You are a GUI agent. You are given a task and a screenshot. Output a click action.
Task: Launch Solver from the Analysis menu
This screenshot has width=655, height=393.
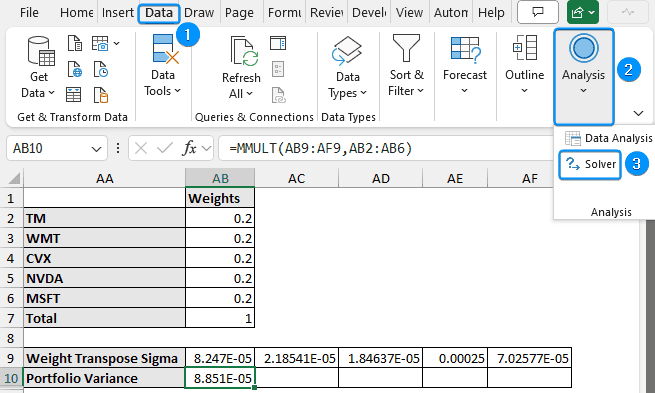click(590, 165)
